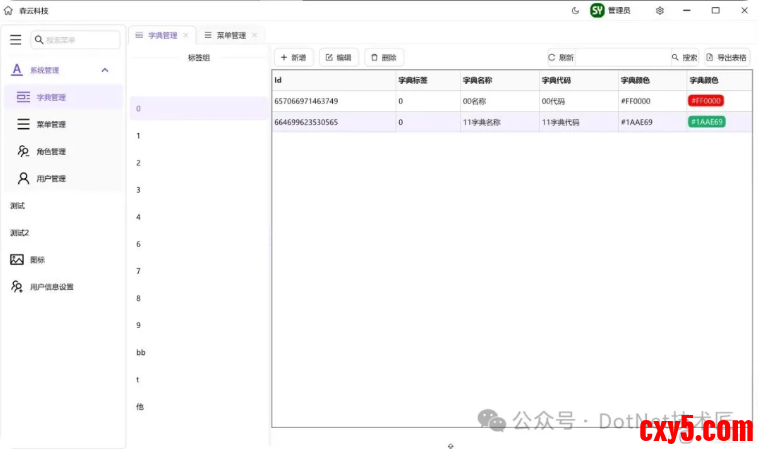This screenshot has height=449, width=758.
Task: Click the red #FF0000 color tag
Action: (x=705, y=101)
